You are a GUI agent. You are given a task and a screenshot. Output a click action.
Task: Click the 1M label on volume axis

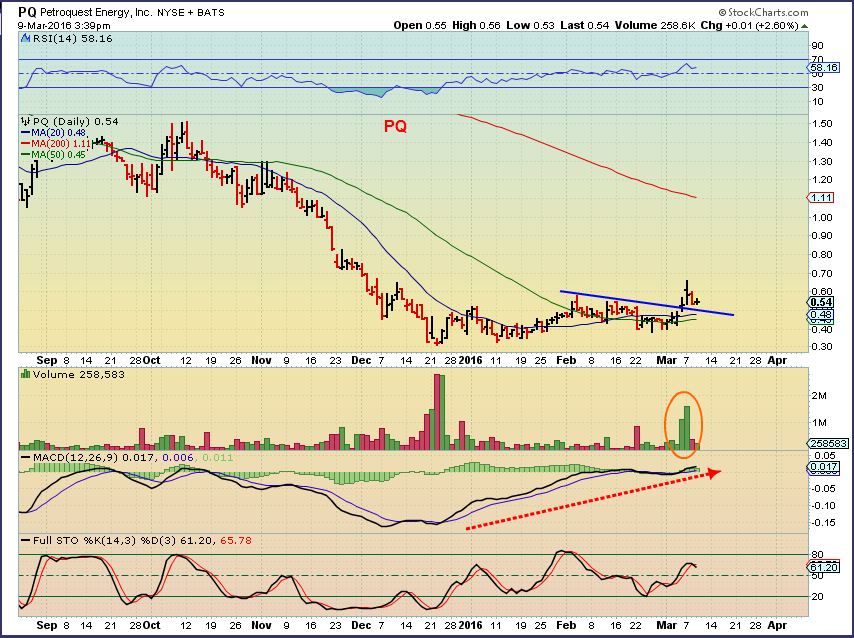(x=819, y=423)
